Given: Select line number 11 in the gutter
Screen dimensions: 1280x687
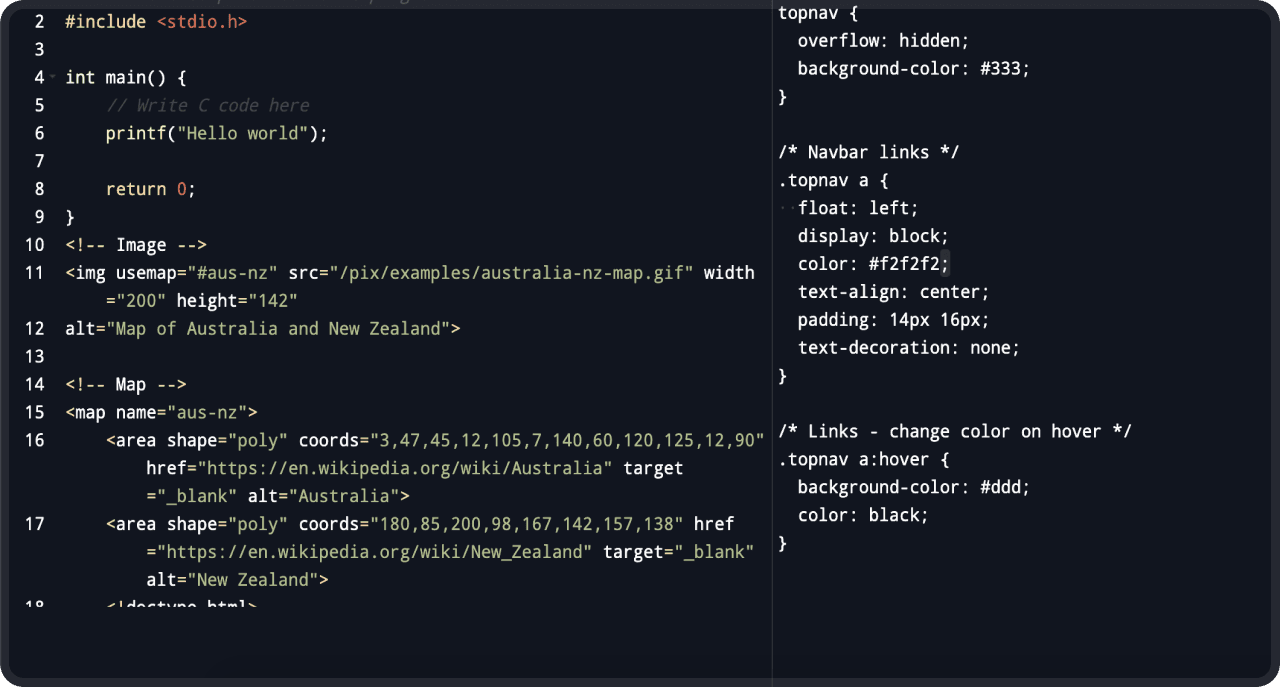Looking at the screenshot, I should coord(35,273).
